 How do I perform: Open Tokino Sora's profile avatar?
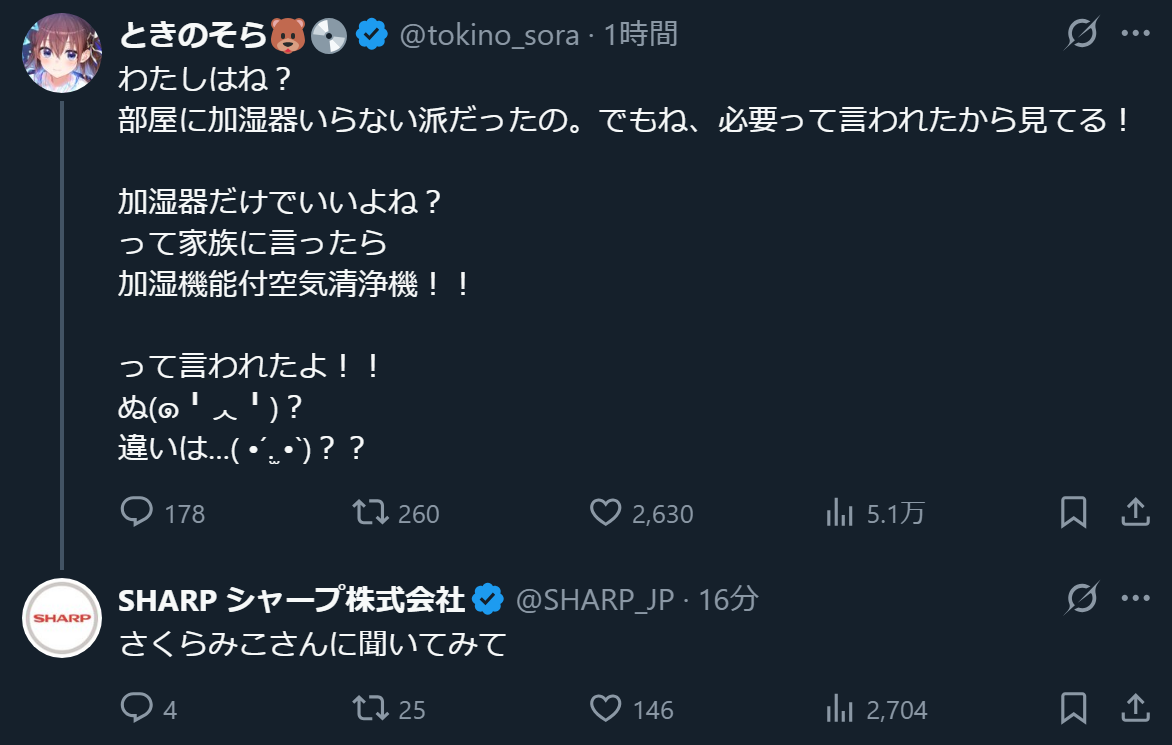coord(62,53)
